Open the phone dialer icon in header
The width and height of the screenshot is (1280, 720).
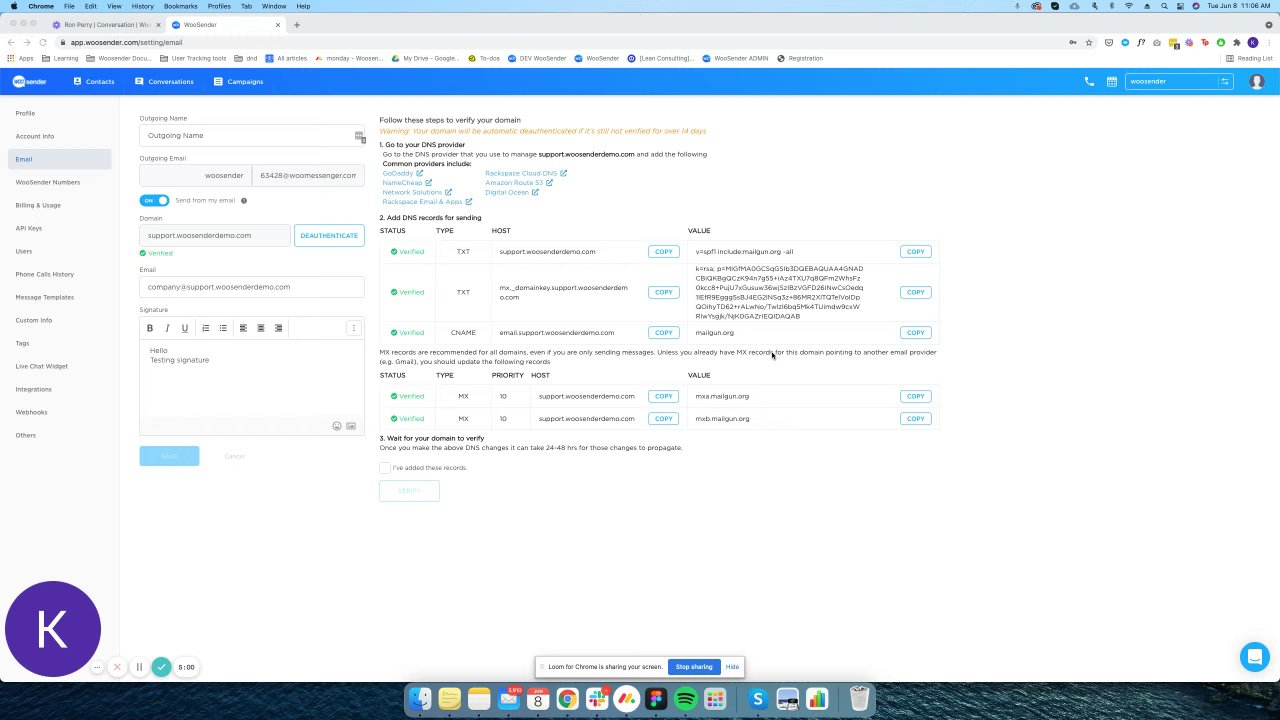(1089, 81)
